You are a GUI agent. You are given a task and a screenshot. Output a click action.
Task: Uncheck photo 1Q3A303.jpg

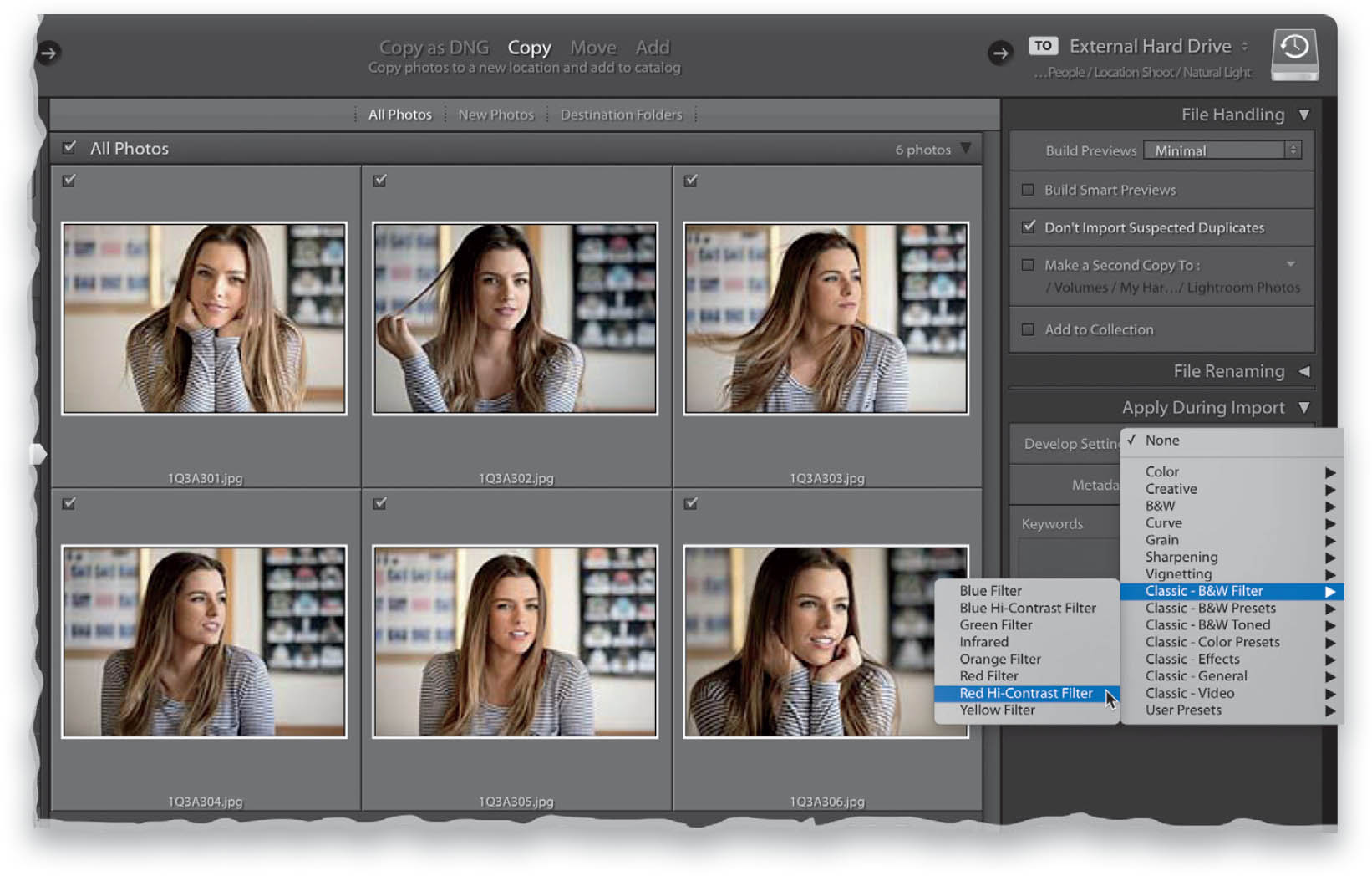click(x=691, y=180)
